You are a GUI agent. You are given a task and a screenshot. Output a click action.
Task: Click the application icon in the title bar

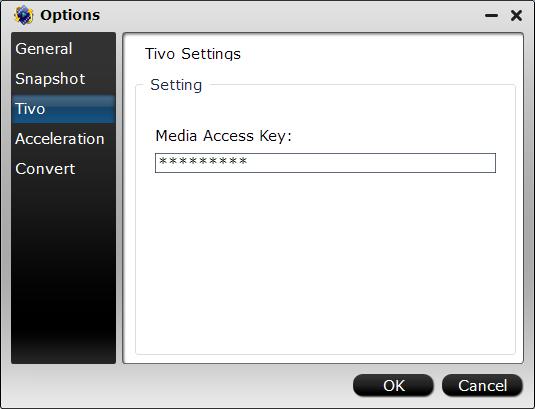(x=24, y=15)
